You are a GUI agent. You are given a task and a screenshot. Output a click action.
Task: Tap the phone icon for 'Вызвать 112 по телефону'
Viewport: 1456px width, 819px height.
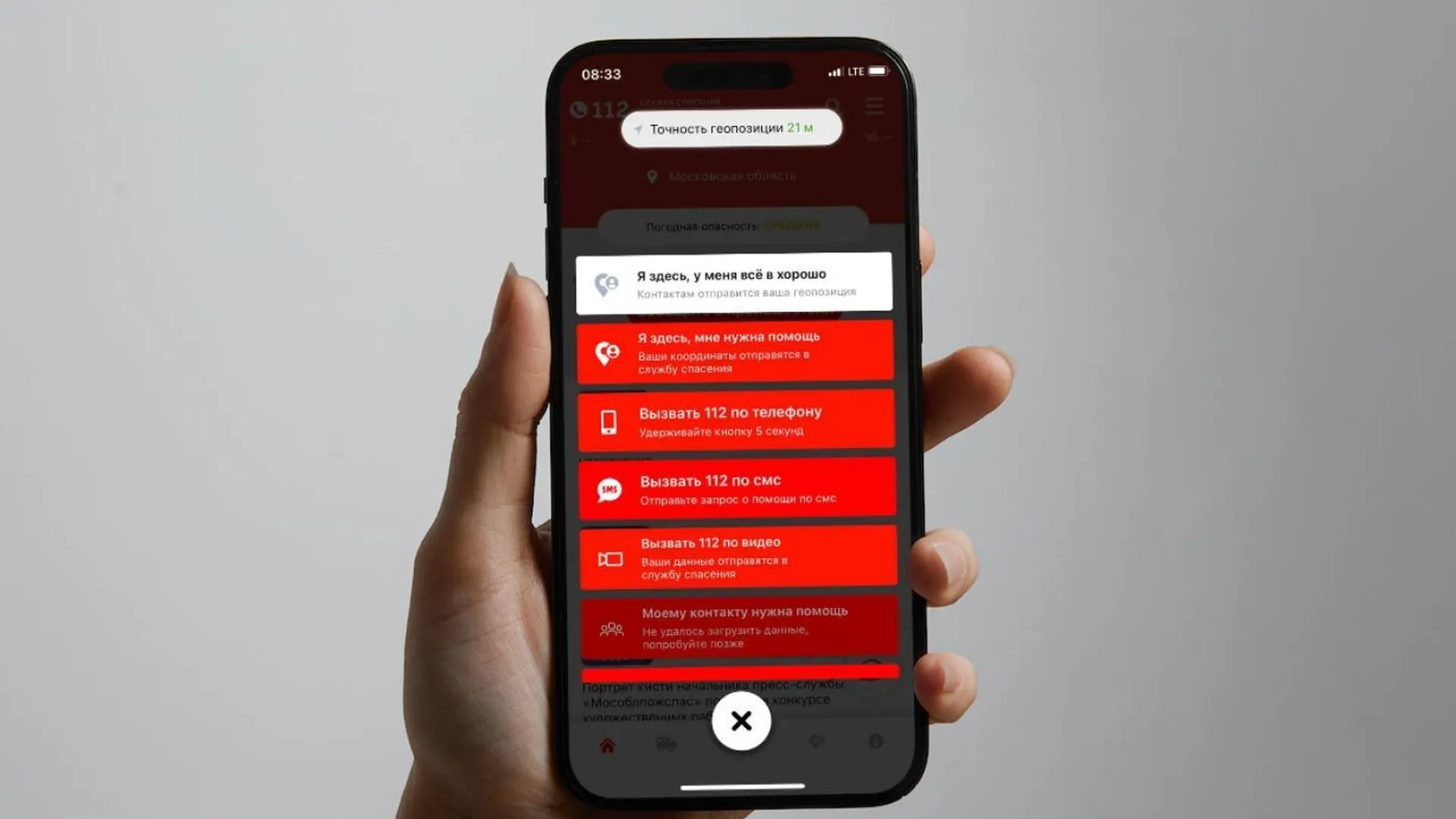[607, 420]
